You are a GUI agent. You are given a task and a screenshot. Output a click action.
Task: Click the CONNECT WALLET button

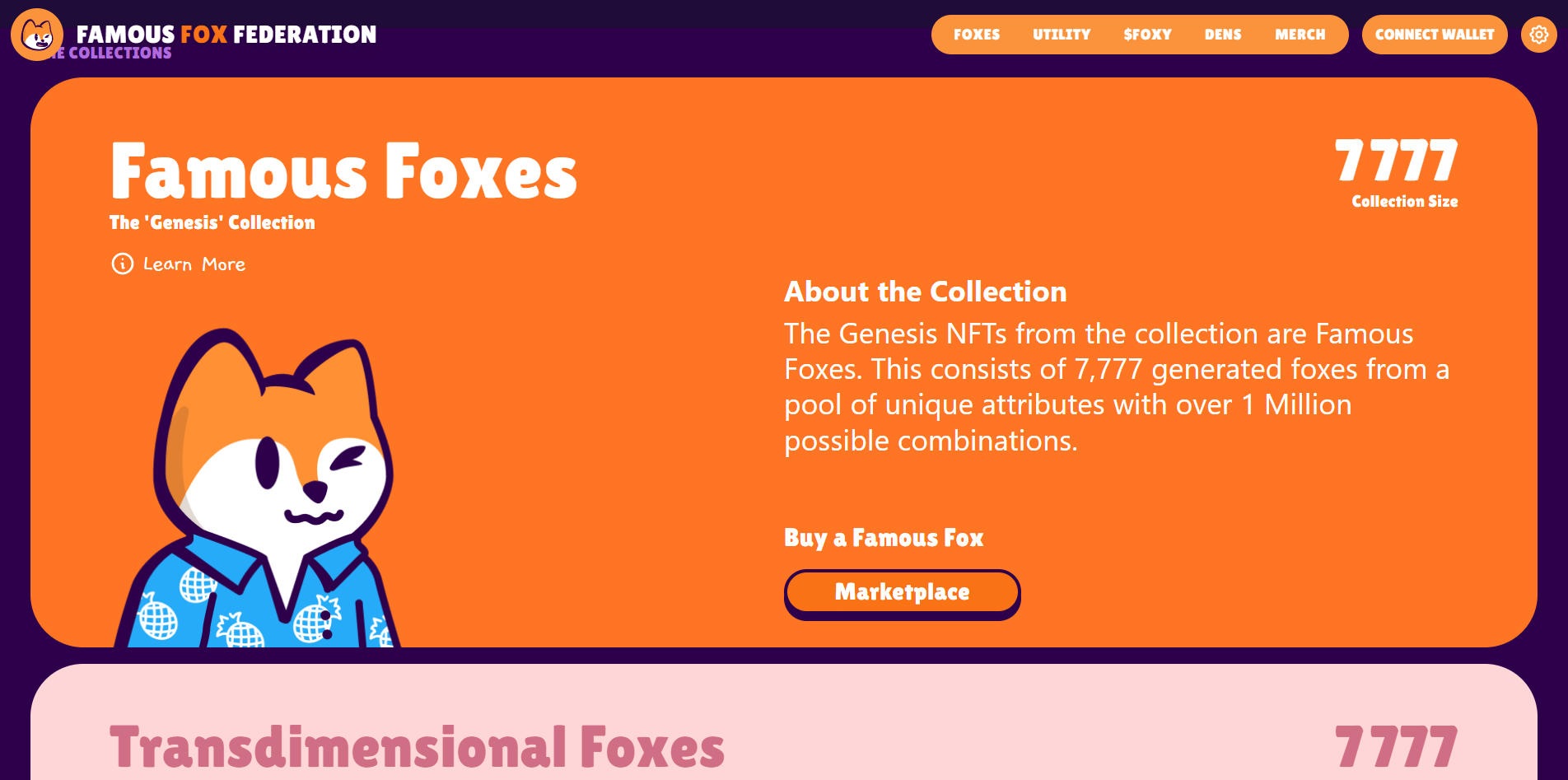tap(1435, 35)
